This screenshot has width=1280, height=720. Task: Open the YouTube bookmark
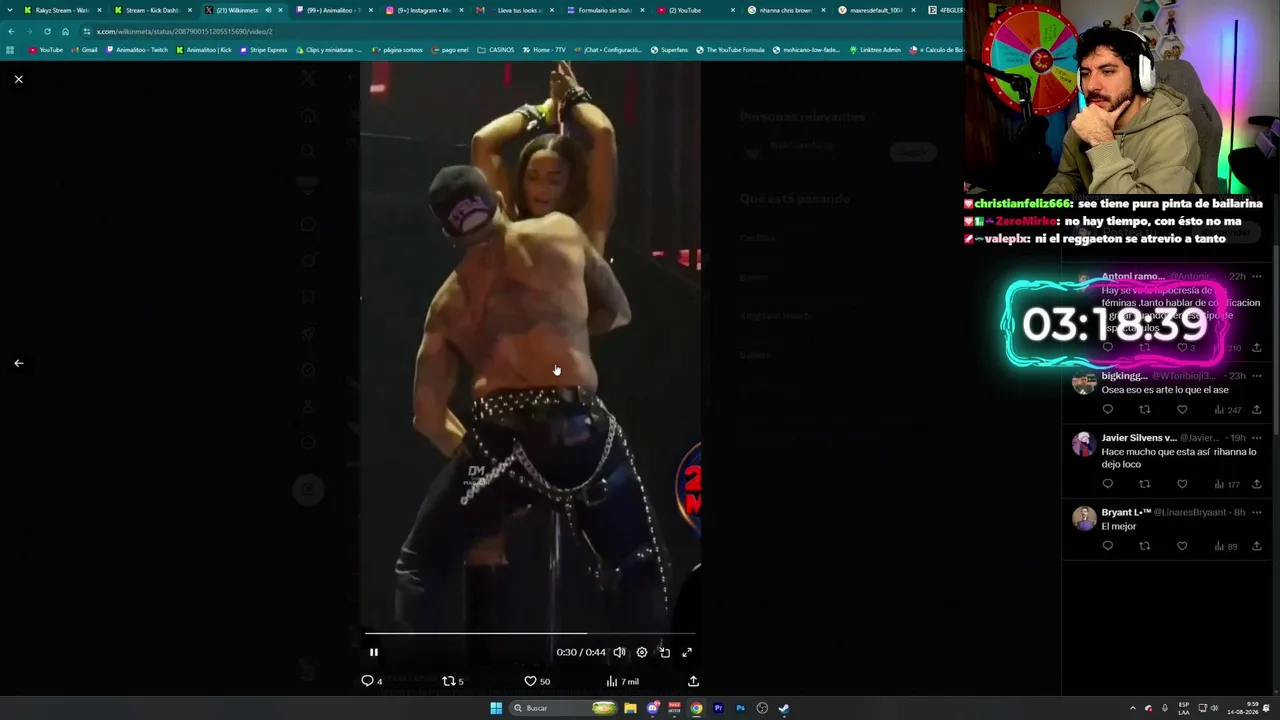click(46, 50)
